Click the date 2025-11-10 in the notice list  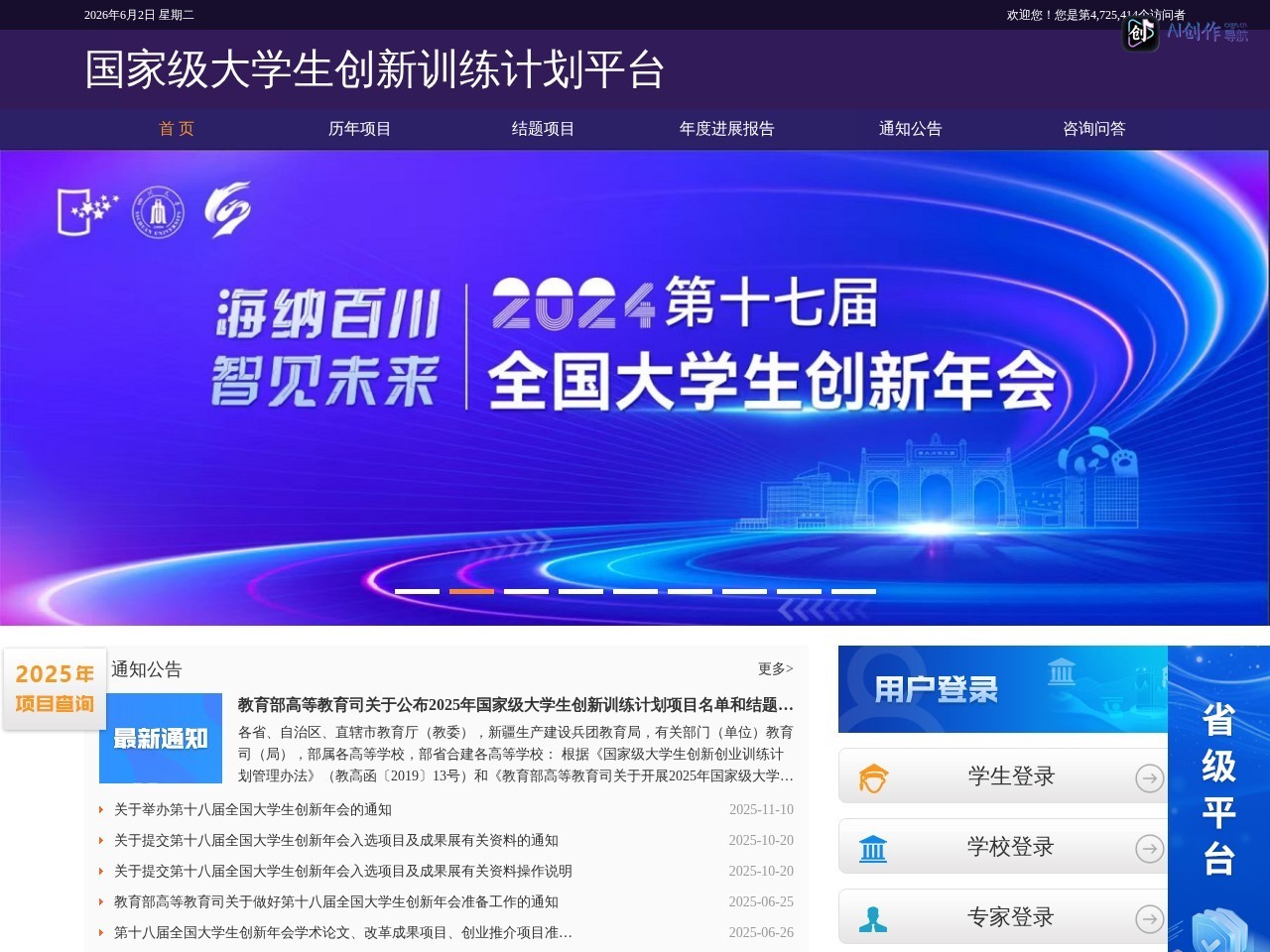pyautogui.click(x=761, y=809)
